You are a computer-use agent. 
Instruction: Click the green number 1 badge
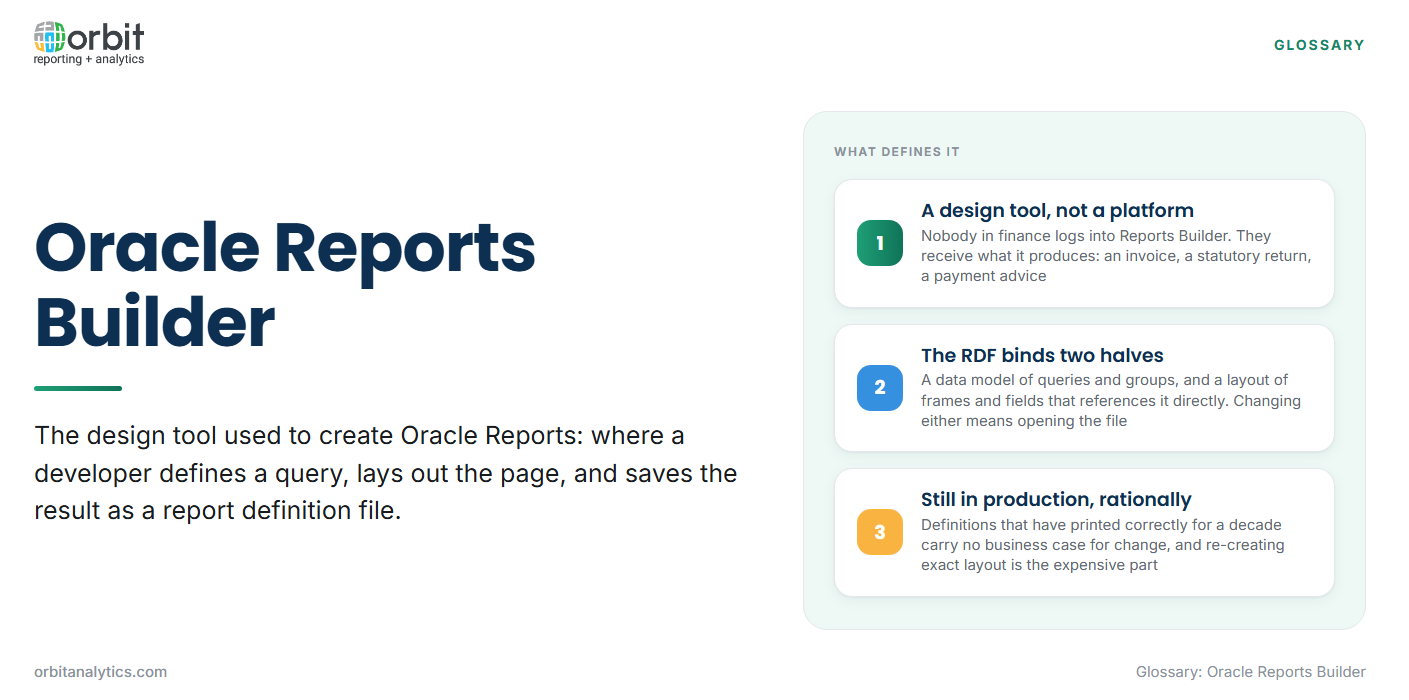point(880,243)
